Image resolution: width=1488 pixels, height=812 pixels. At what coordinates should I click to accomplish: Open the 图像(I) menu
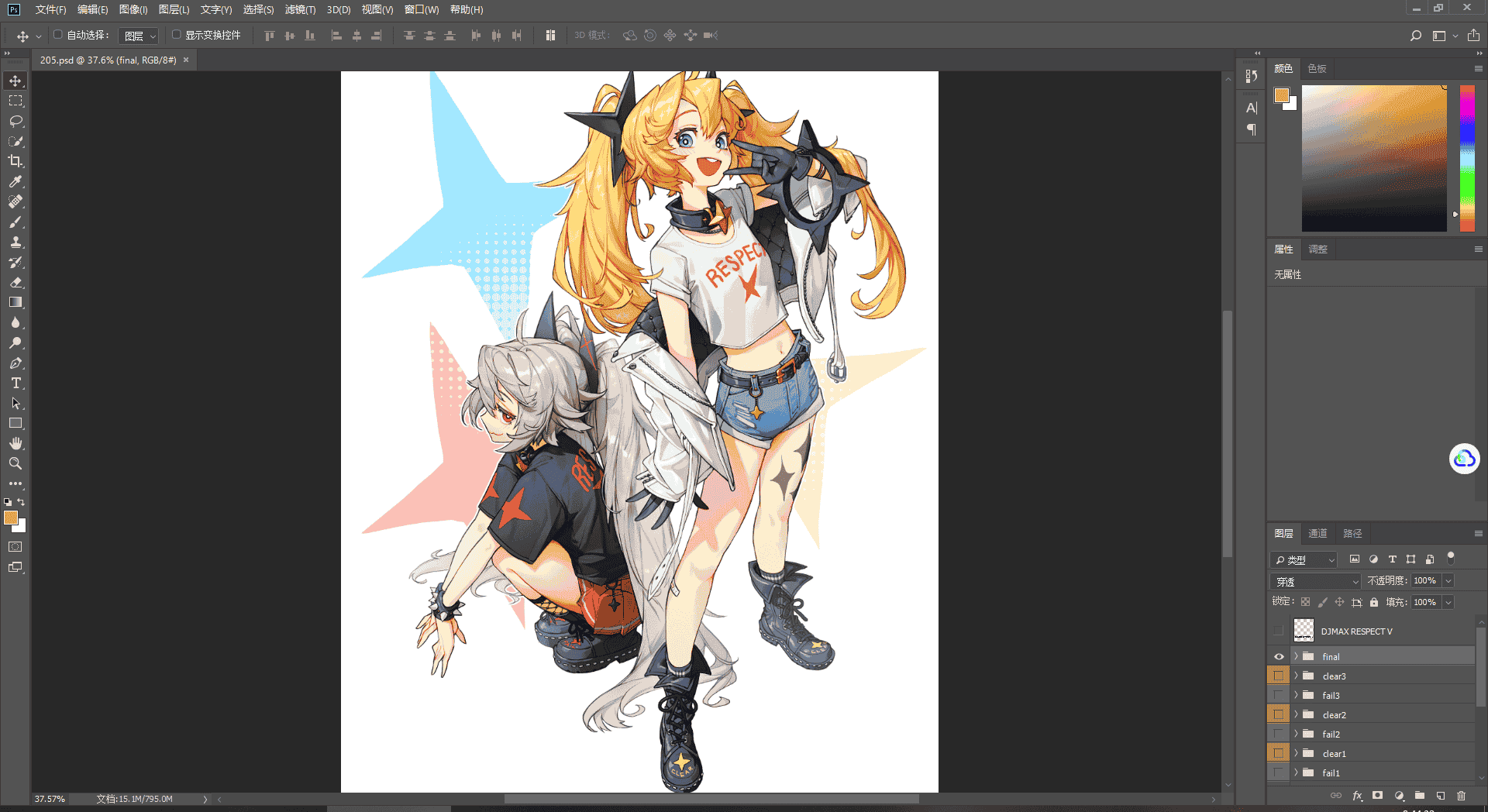pyautogui.click(x=133, y=10)
